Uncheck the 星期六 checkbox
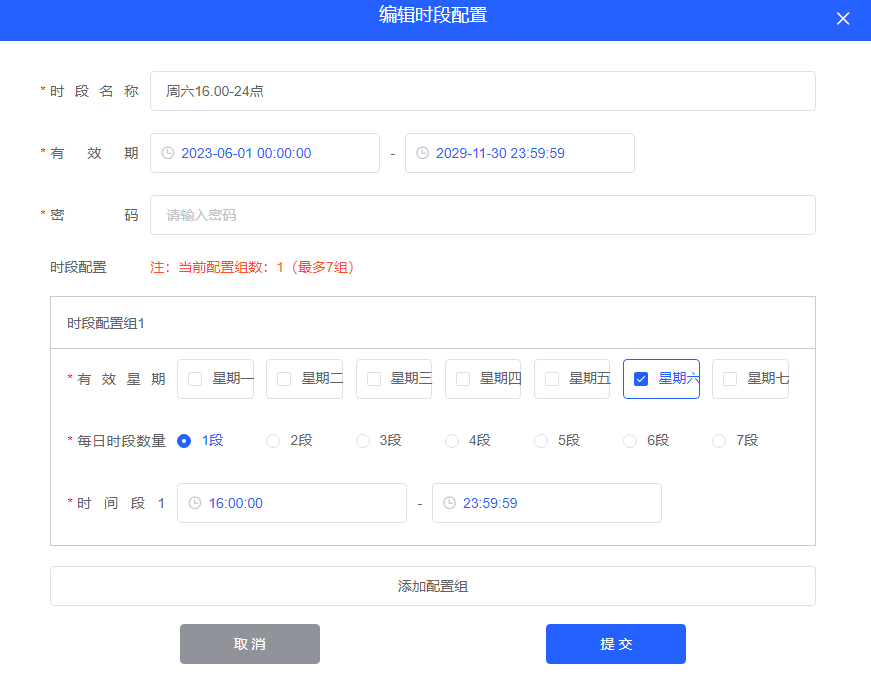The height and width of the screenshot is (688, 871). click(641, 379)
